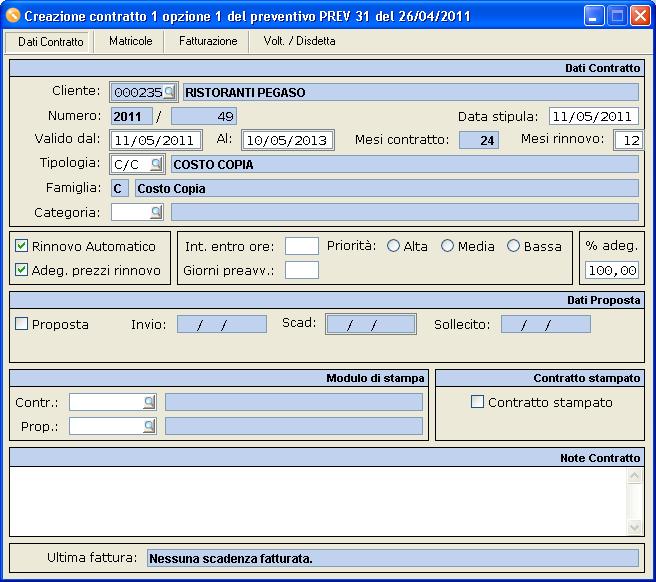This screenshot has height=582, width=656.
Task: Click the Invio date field
Action: click(222, 324)
